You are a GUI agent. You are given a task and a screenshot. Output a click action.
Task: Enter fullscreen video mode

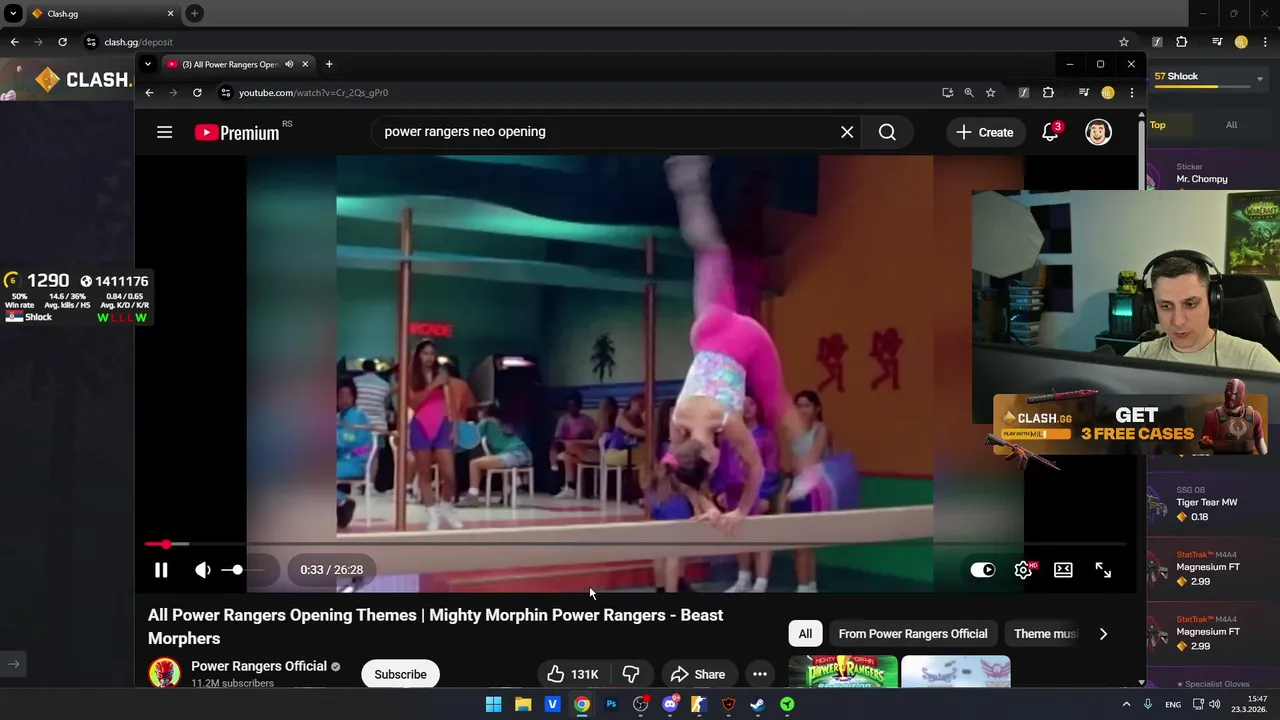pyautogui.click(x=1103, y=570)
